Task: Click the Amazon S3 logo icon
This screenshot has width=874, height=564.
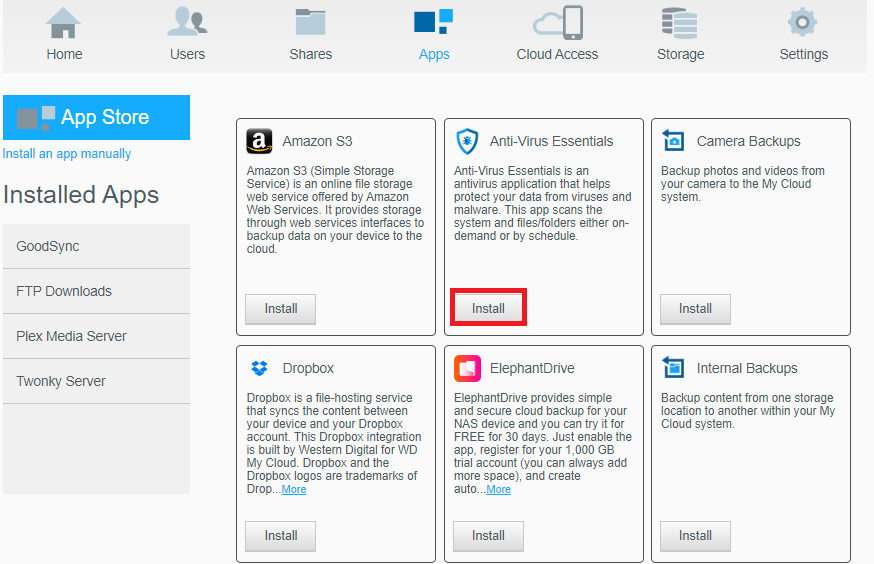Action: (259, 141)
